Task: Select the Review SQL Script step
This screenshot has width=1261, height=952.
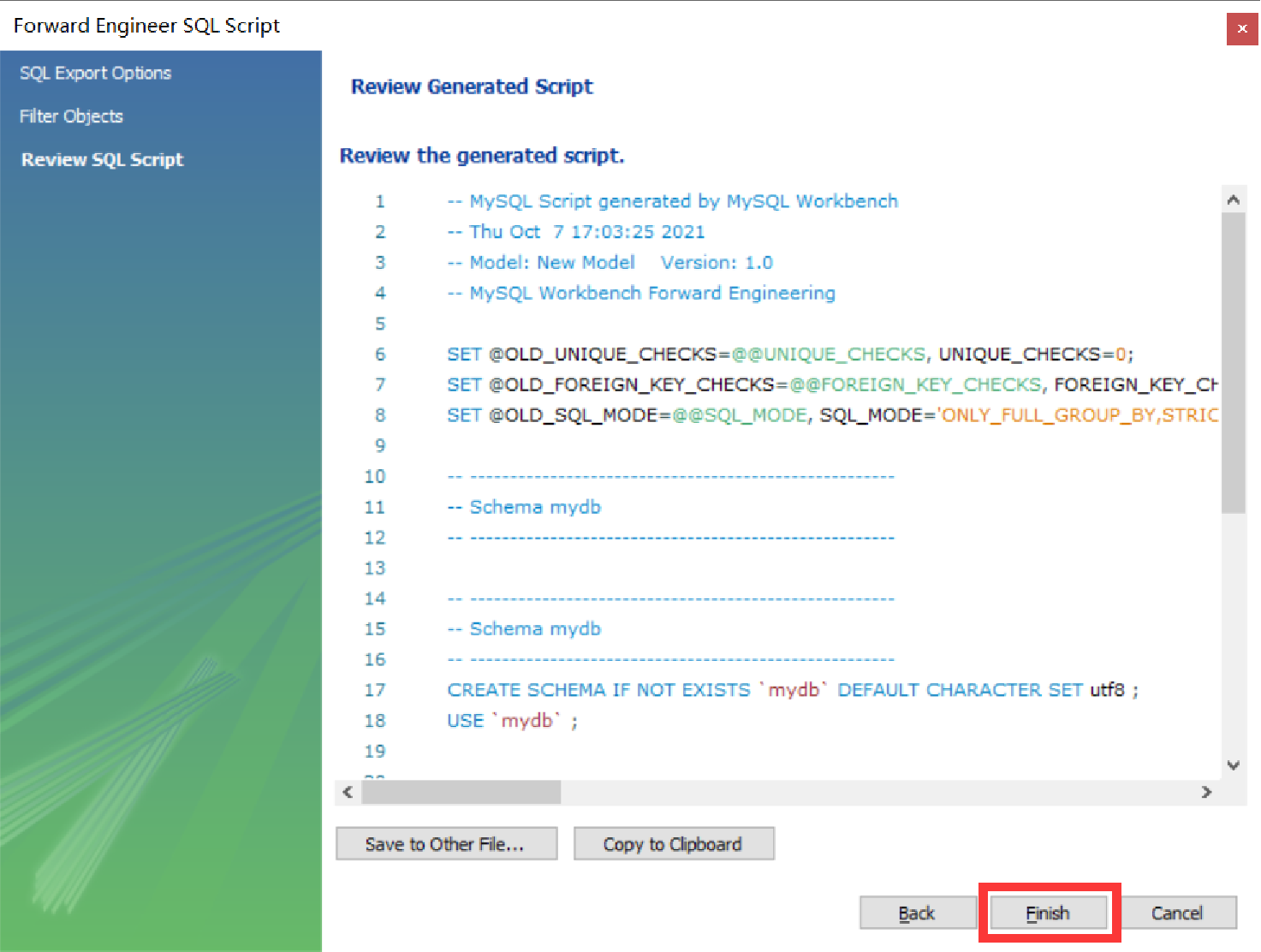Action: (x=102, y=159)
